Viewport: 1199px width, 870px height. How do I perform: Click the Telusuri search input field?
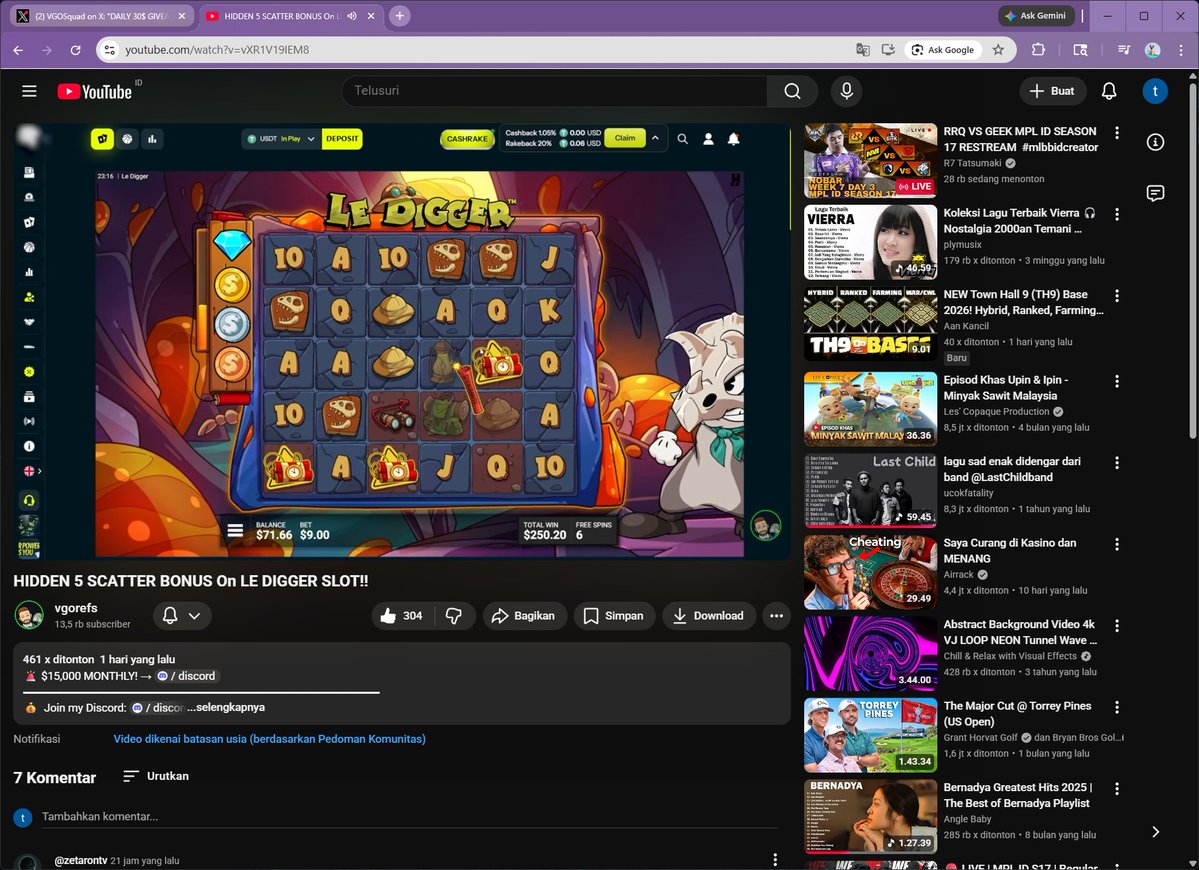[x=554, y=91]
